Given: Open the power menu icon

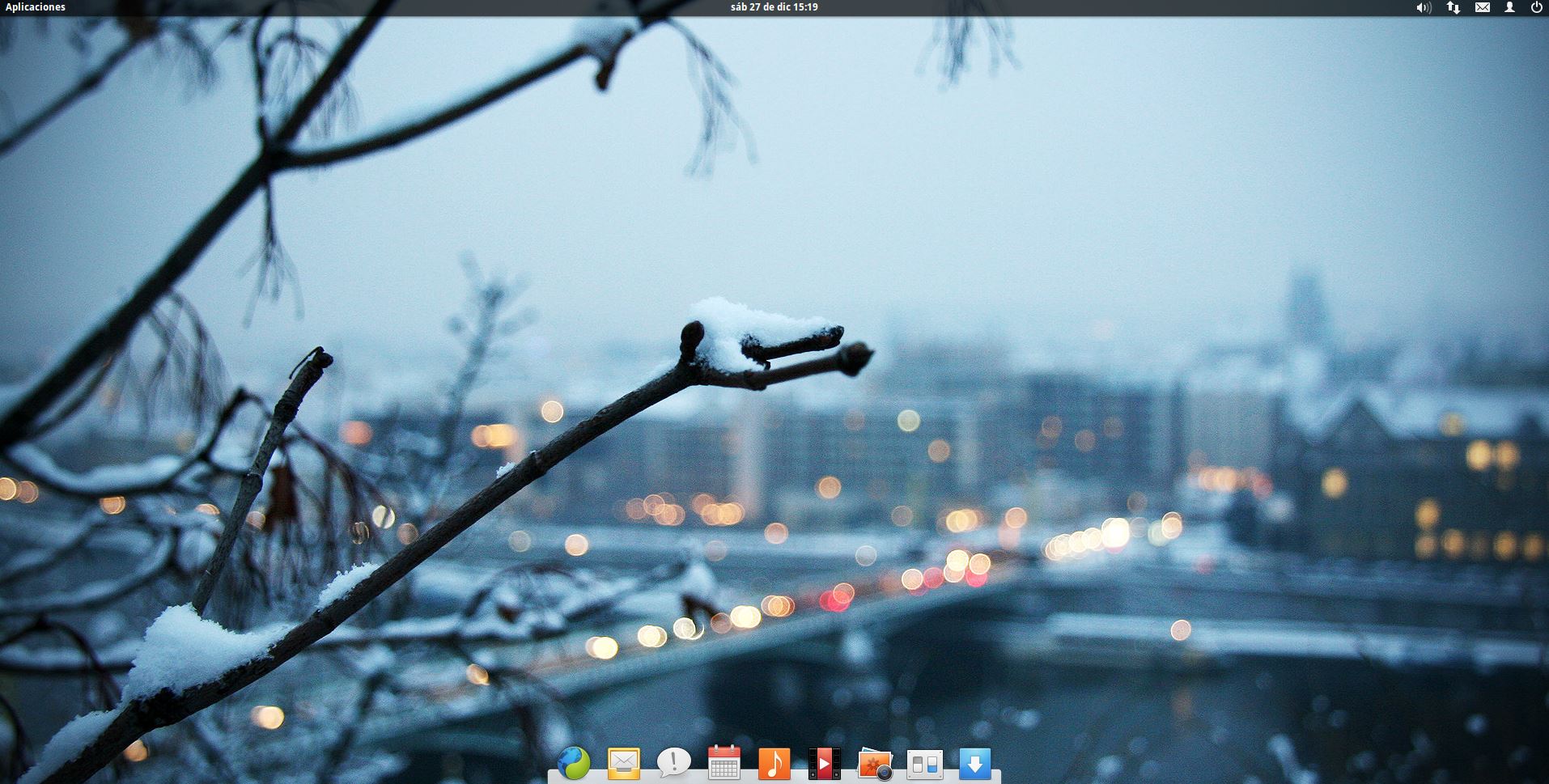Looking at the screenshot, I should pyautogui.click(x=1536, y=7).
